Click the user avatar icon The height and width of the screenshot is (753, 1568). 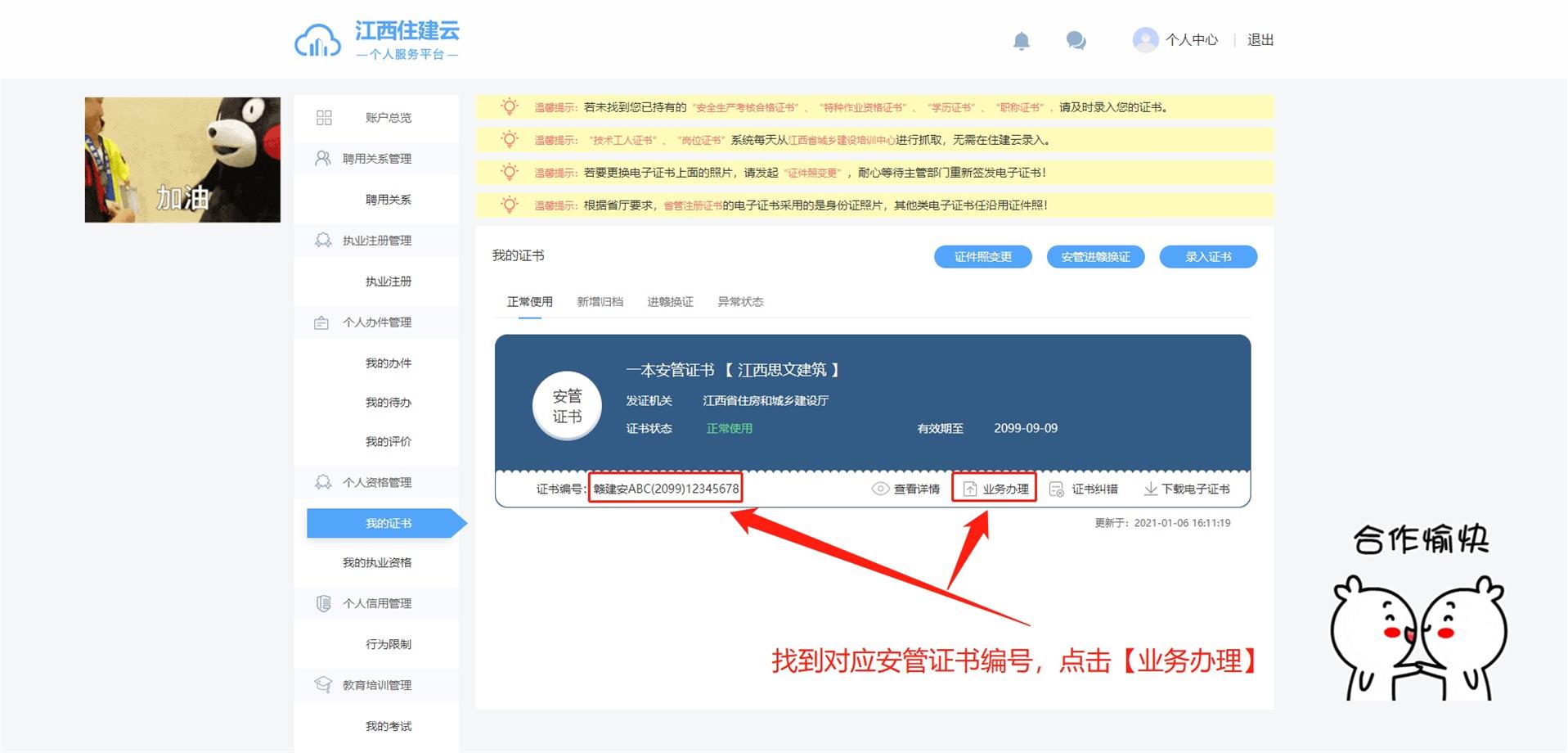click(1145, 39)
